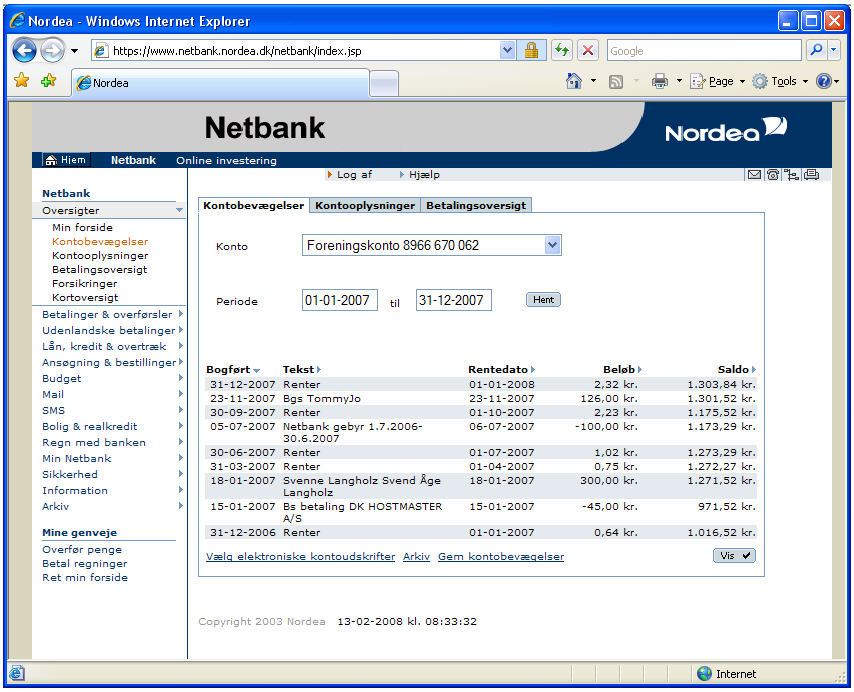
Task: Sort by the Rentedato column header
Action: pos(501,369)
